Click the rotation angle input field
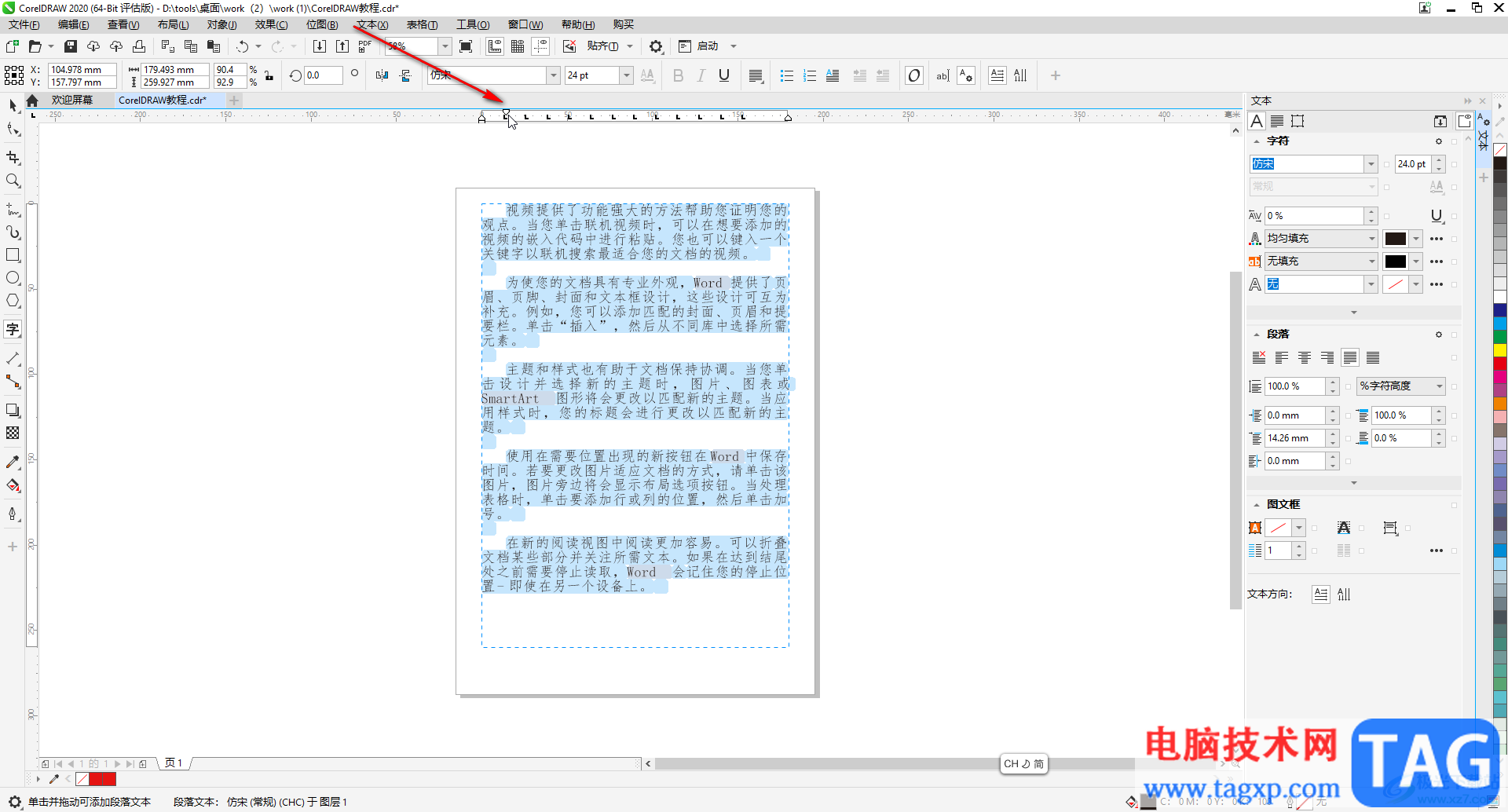The image size is (1508, 812). tap(324, 75)
